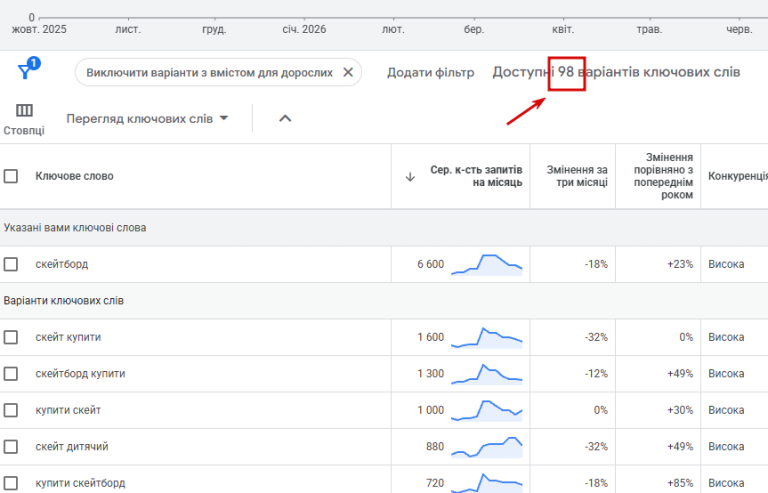Check the box for скейт купити
The width and height of the screenshot is (768, 493).
11,337
